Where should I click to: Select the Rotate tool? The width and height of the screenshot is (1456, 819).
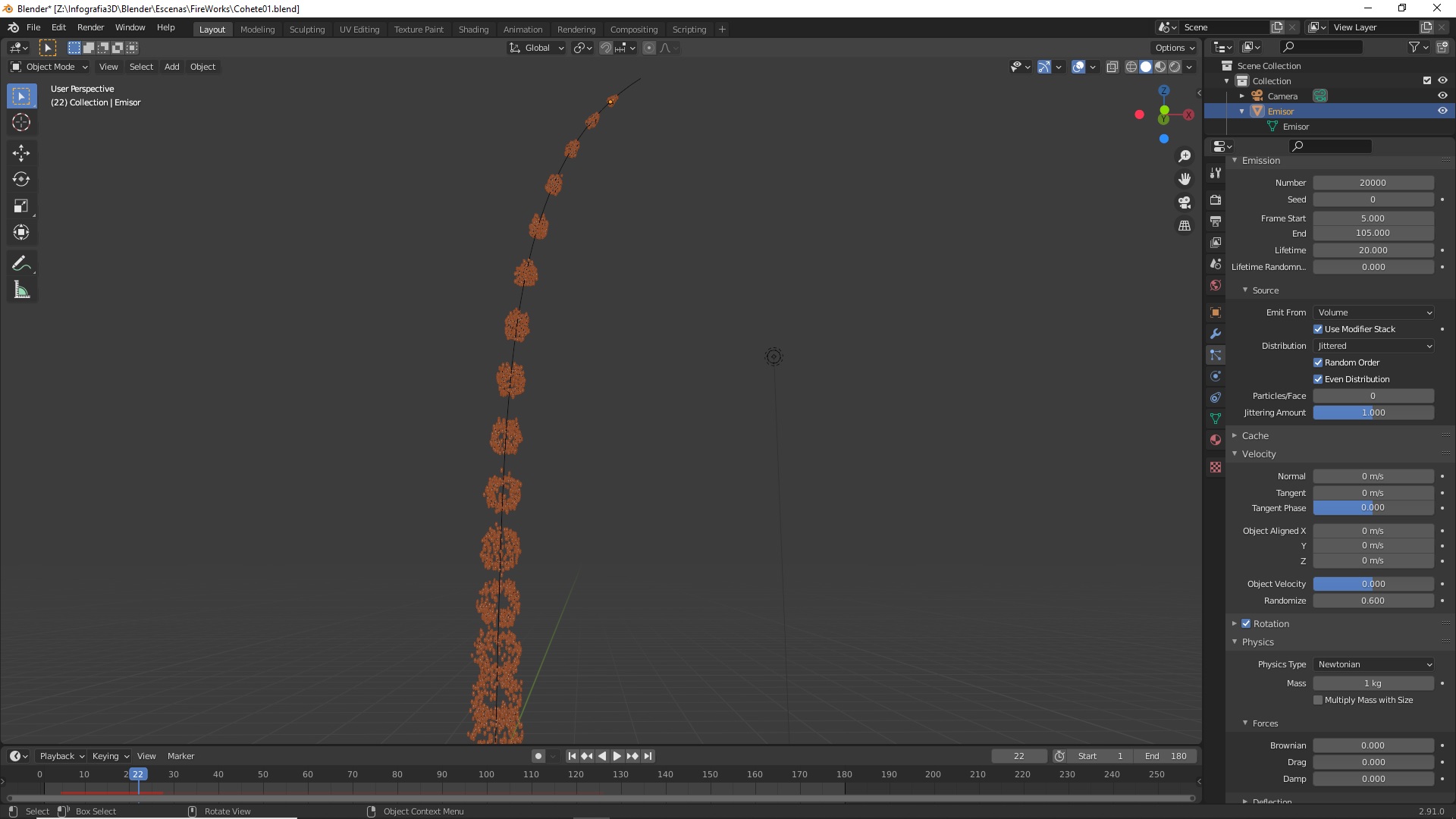pos(21,180)
